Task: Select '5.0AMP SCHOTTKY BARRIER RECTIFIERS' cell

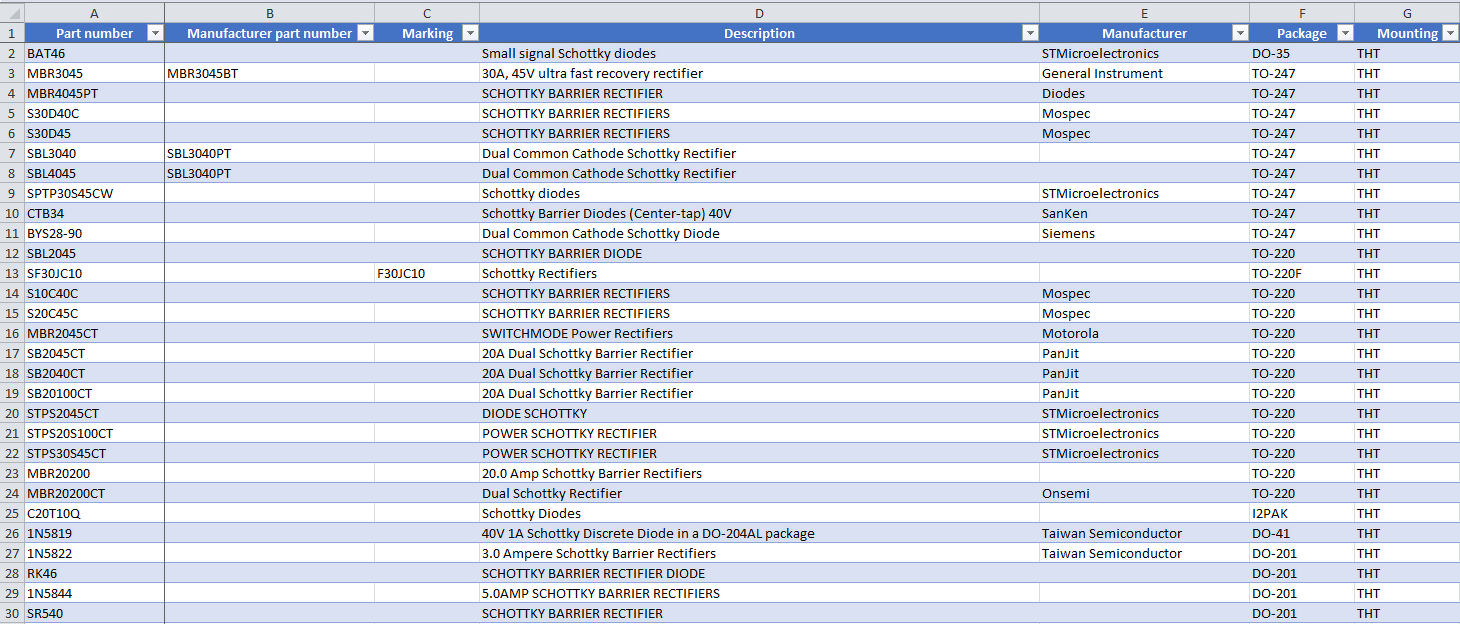Action: coord(760,593)
